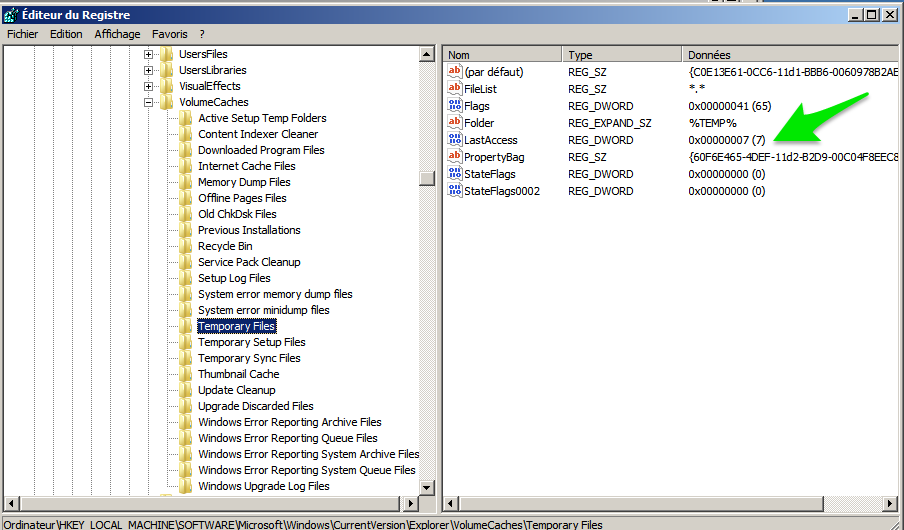Screen dimensions: 904x530
Task: Click tree pane horizontal scroll left arrow
Action: [11, 503]
